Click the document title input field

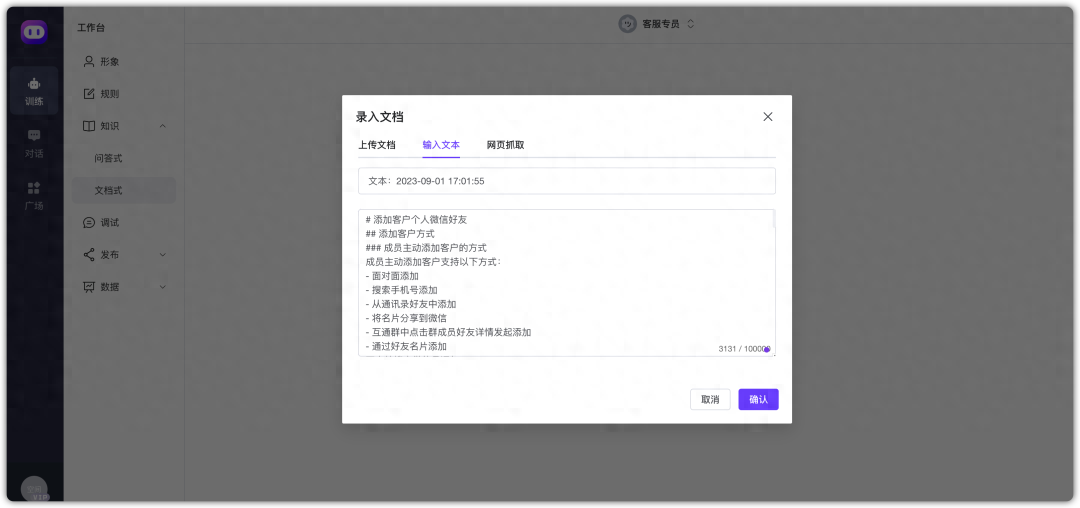567,181
